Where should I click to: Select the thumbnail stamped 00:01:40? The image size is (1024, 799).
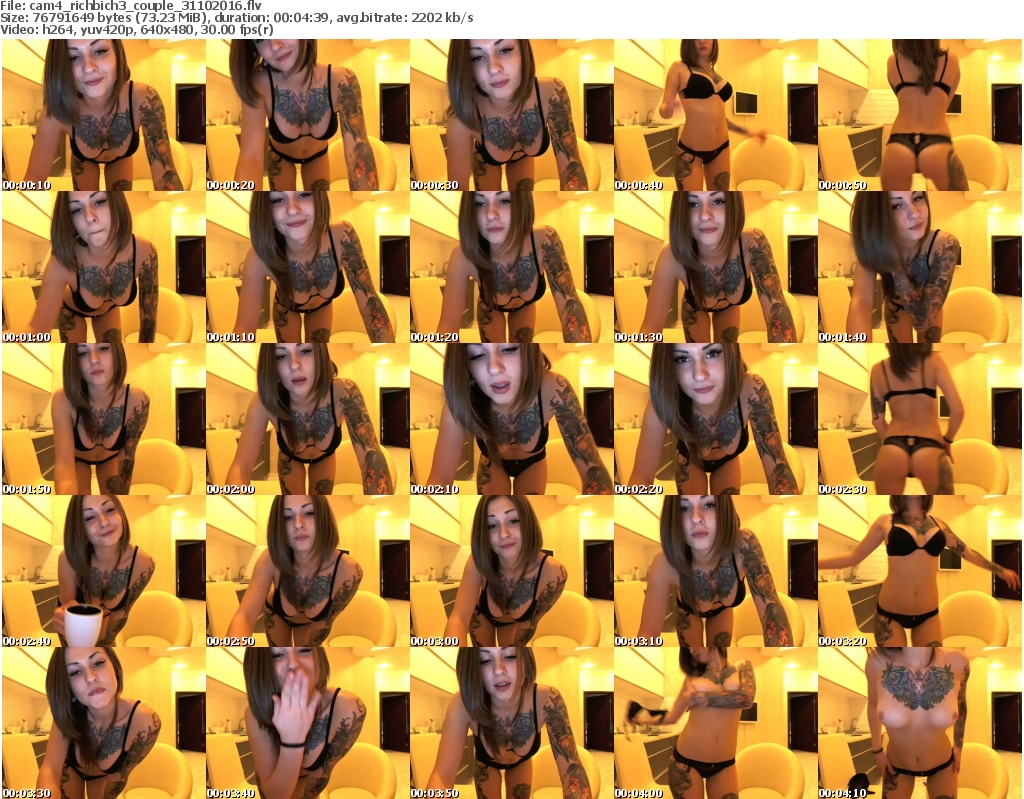click(920, 267)
